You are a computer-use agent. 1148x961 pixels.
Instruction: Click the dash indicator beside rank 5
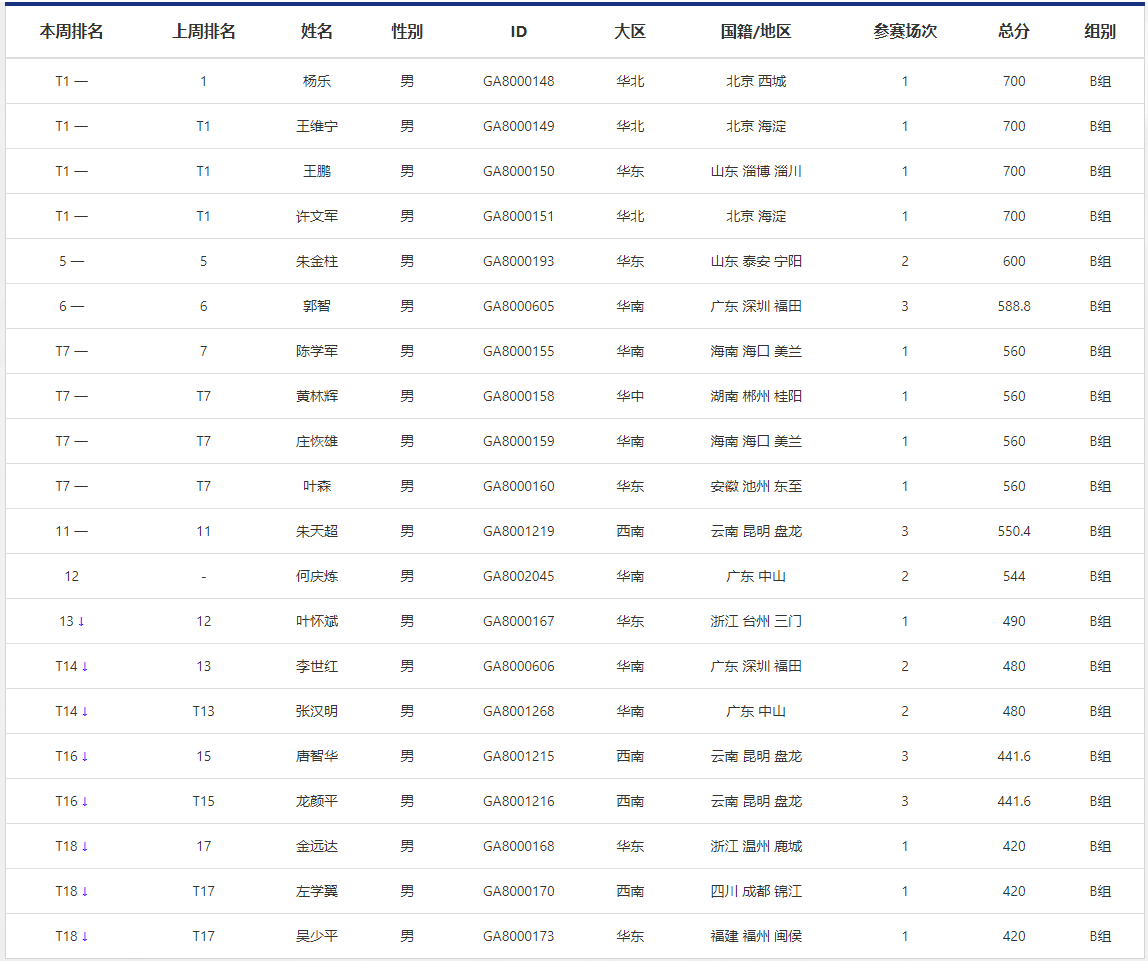[78, 261]
